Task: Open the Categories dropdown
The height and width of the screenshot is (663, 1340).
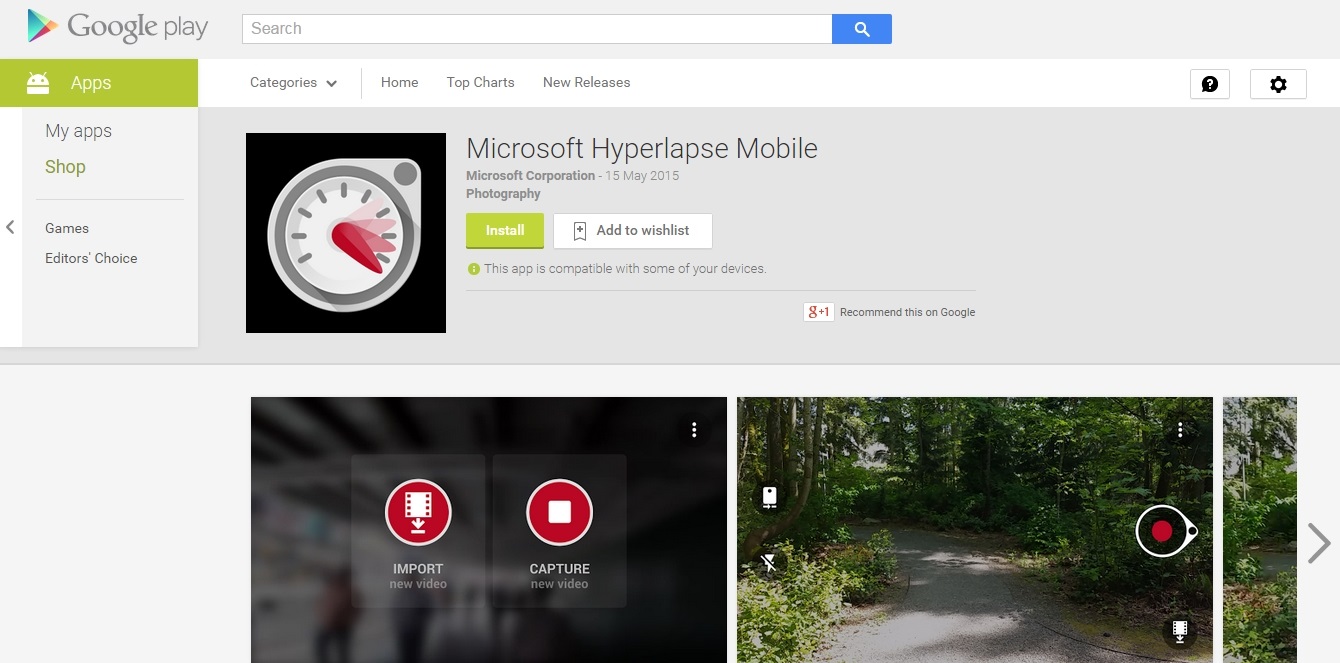Action: click(292, 82)
